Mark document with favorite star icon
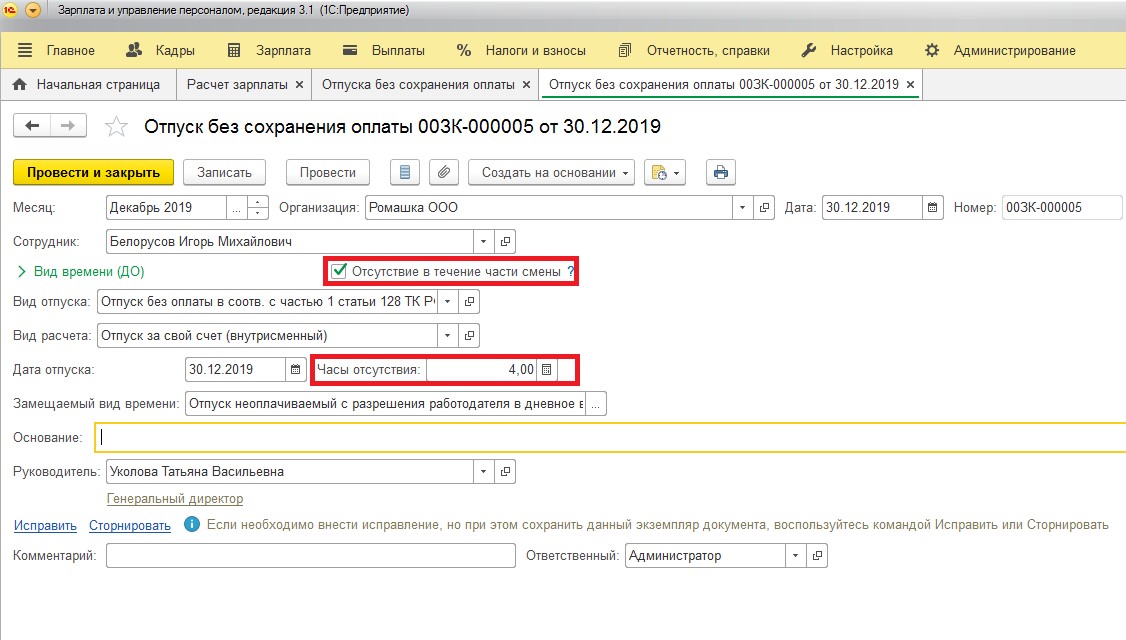 click(x=117, y=126)
